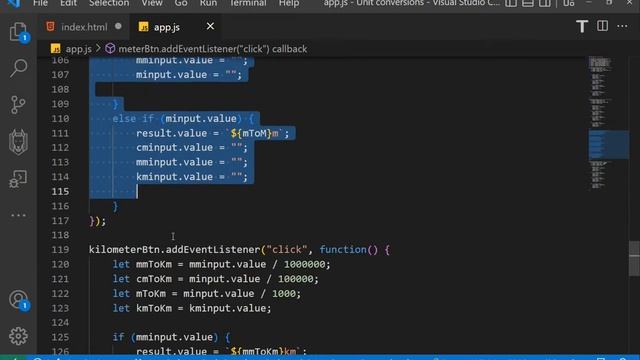640x360 pixels.
Task: Open the Manage gear icon
Action: point(18,336)
